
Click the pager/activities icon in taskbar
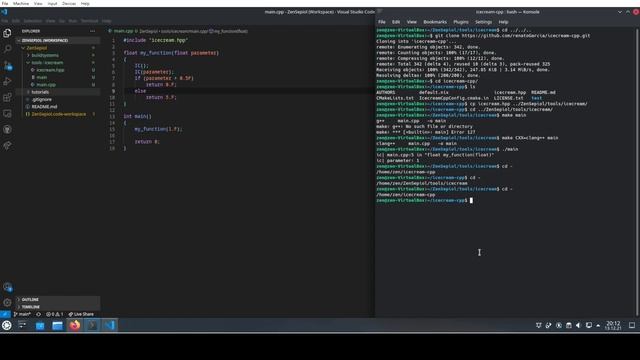[x=22, y=325]
